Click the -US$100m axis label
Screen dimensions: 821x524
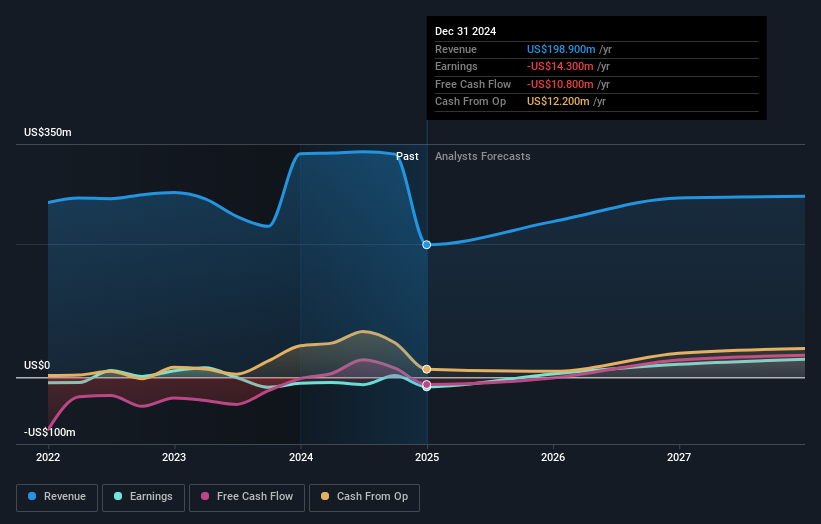[50, 432]
